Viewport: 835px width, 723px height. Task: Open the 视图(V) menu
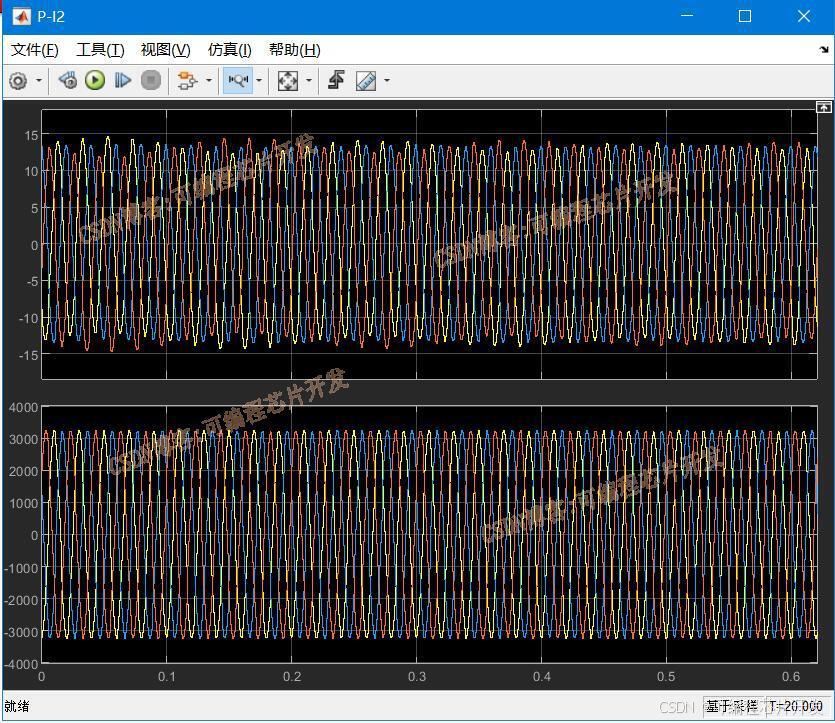click(x=165, y=50)
